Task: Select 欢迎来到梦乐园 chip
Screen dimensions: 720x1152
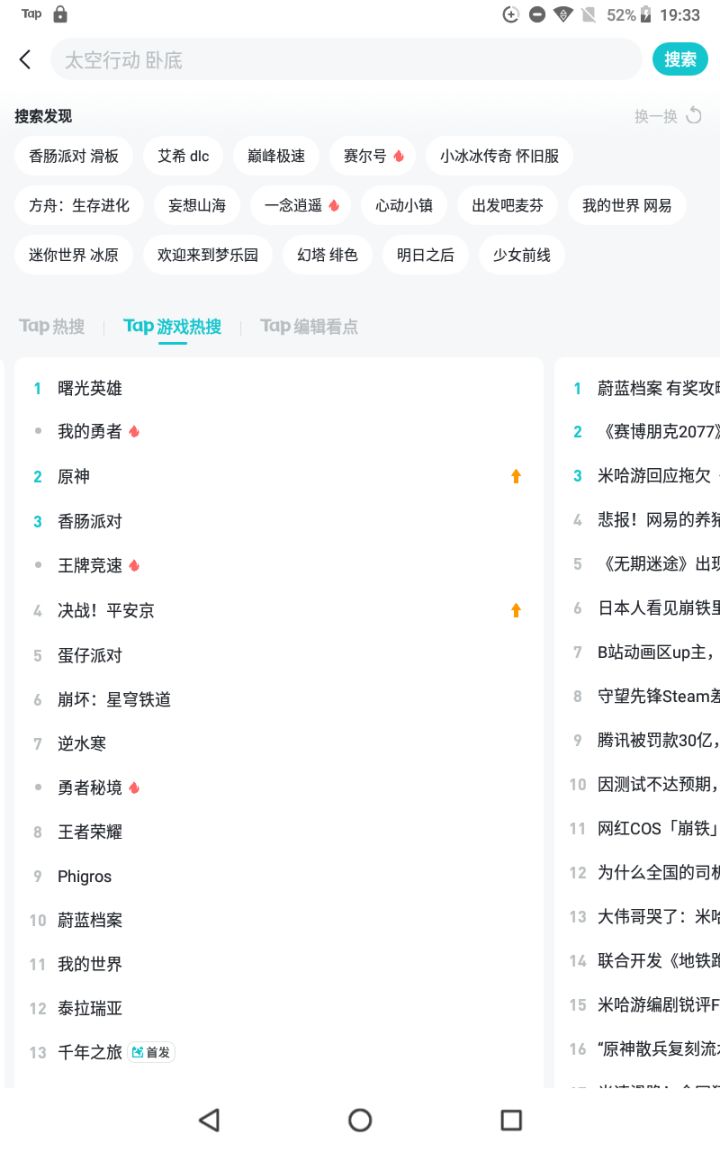Action: tap(208, 255)
